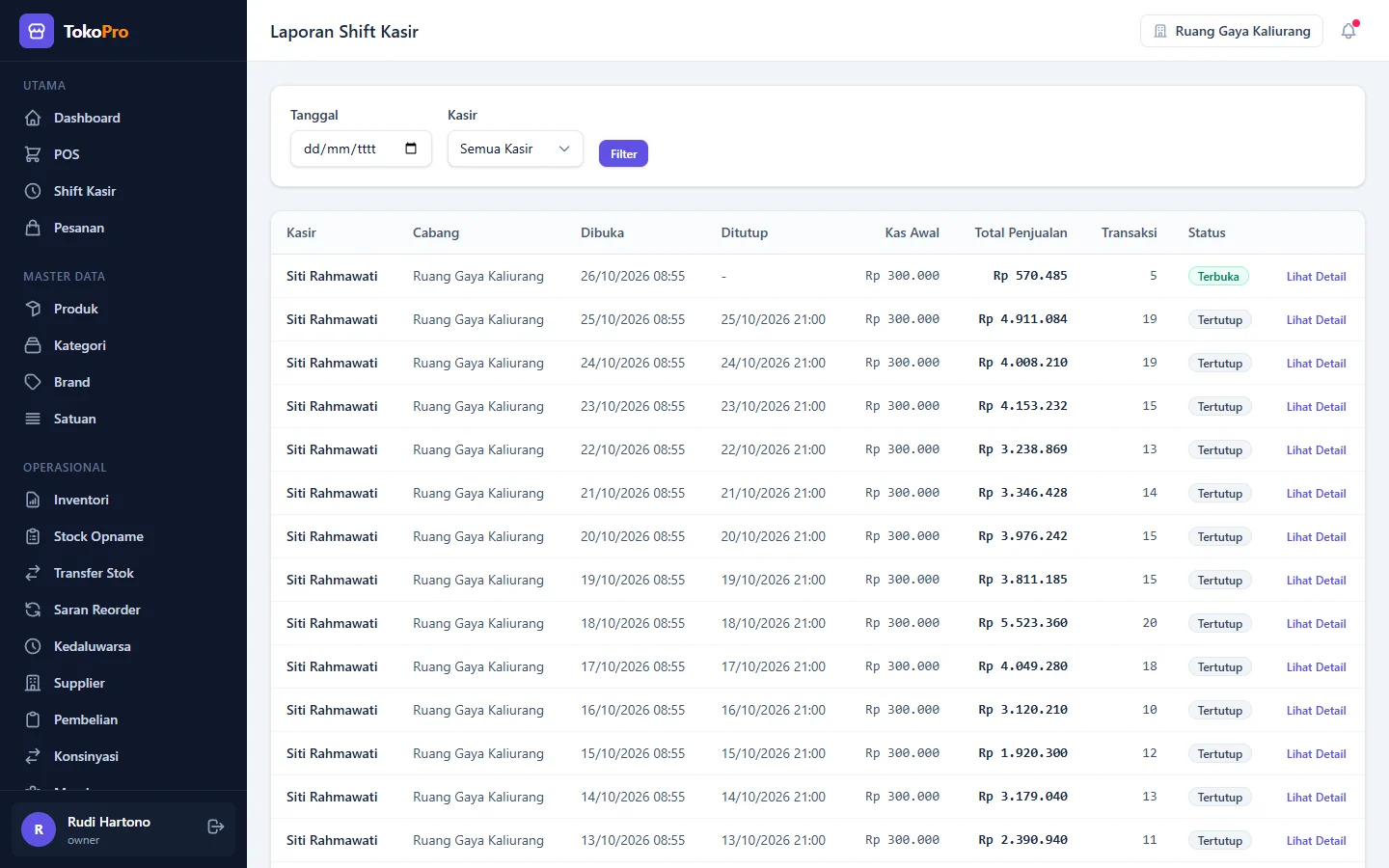This screenshot has width=1389, height=868.
Task: Click the Stock Opname clipboard icon
Action: [33, 536]
